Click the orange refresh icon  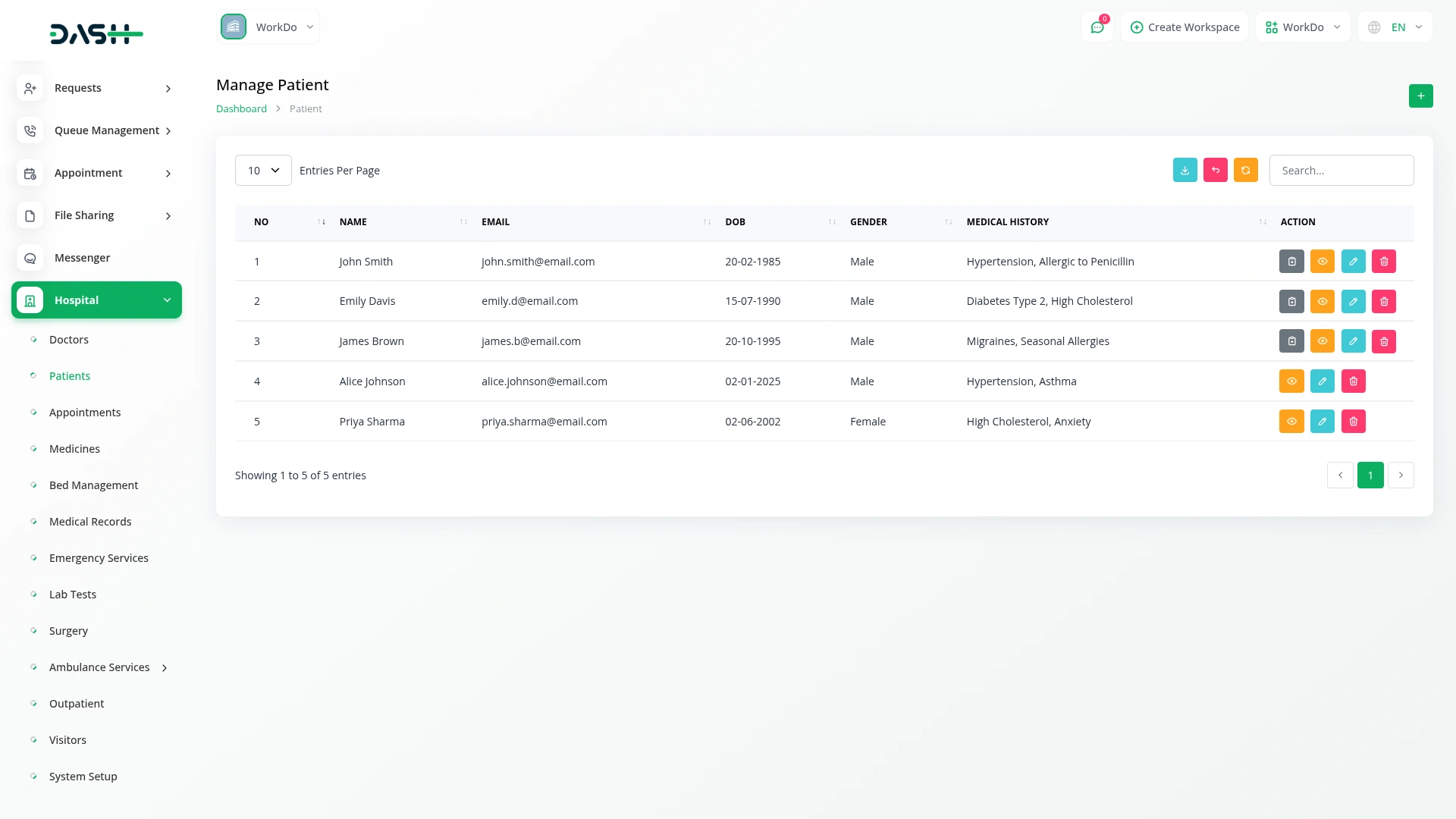tap(1245, 170)
